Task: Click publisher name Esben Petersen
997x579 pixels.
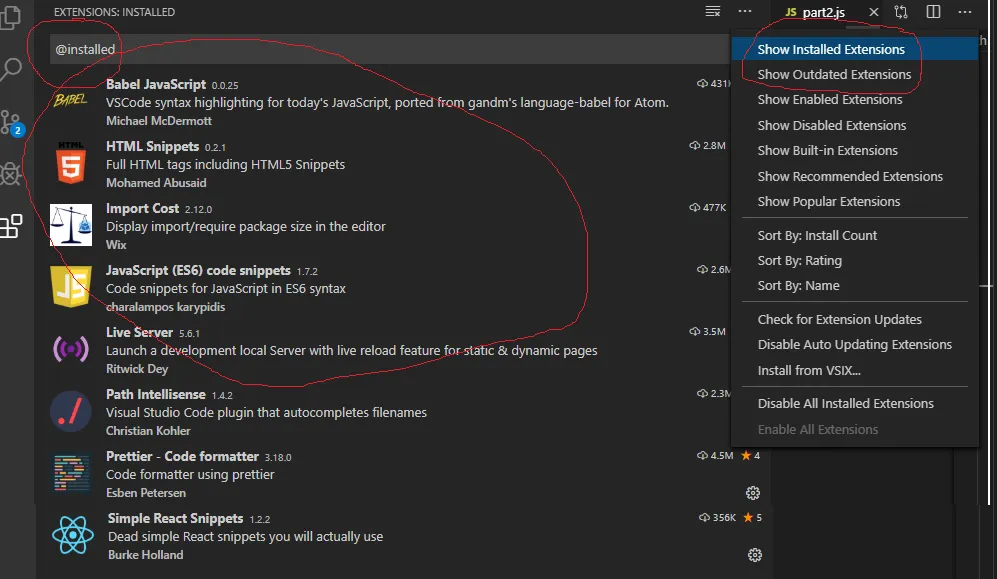Action: [x=146, y=493]
